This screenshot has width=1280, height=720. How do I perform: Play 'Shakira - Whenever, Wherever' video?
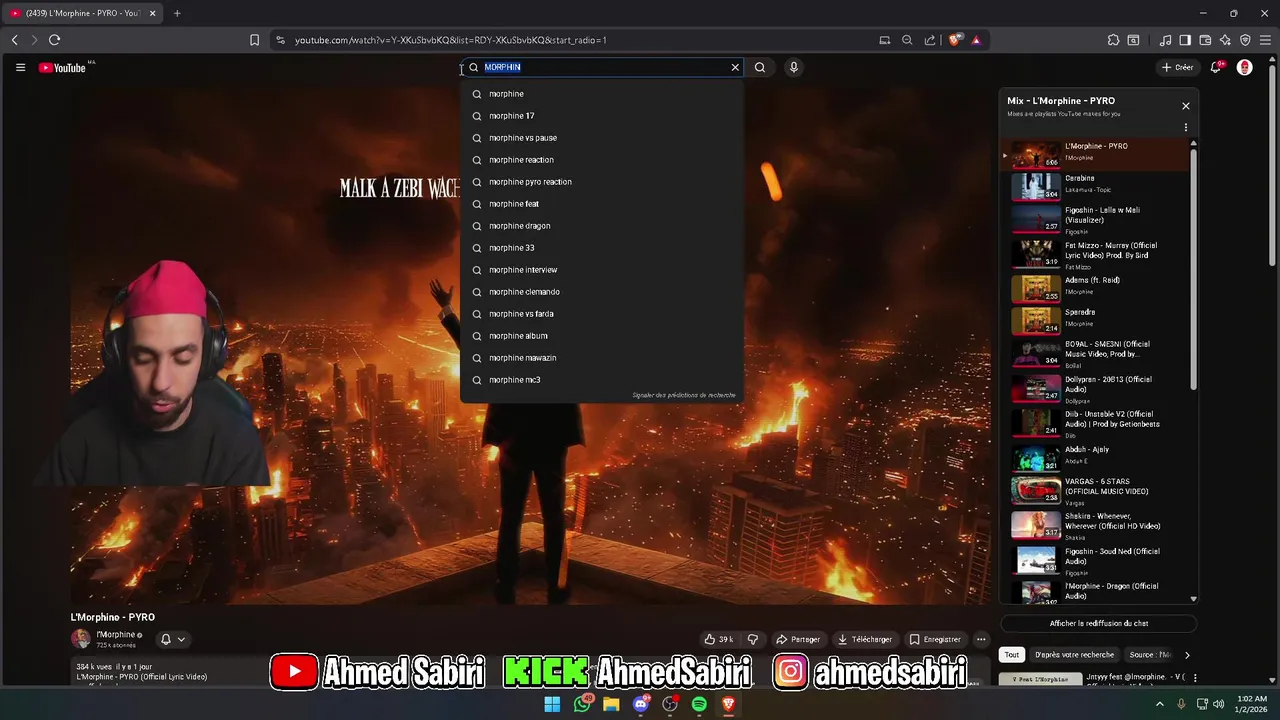pyautogui.click(x=1097, y=524)
